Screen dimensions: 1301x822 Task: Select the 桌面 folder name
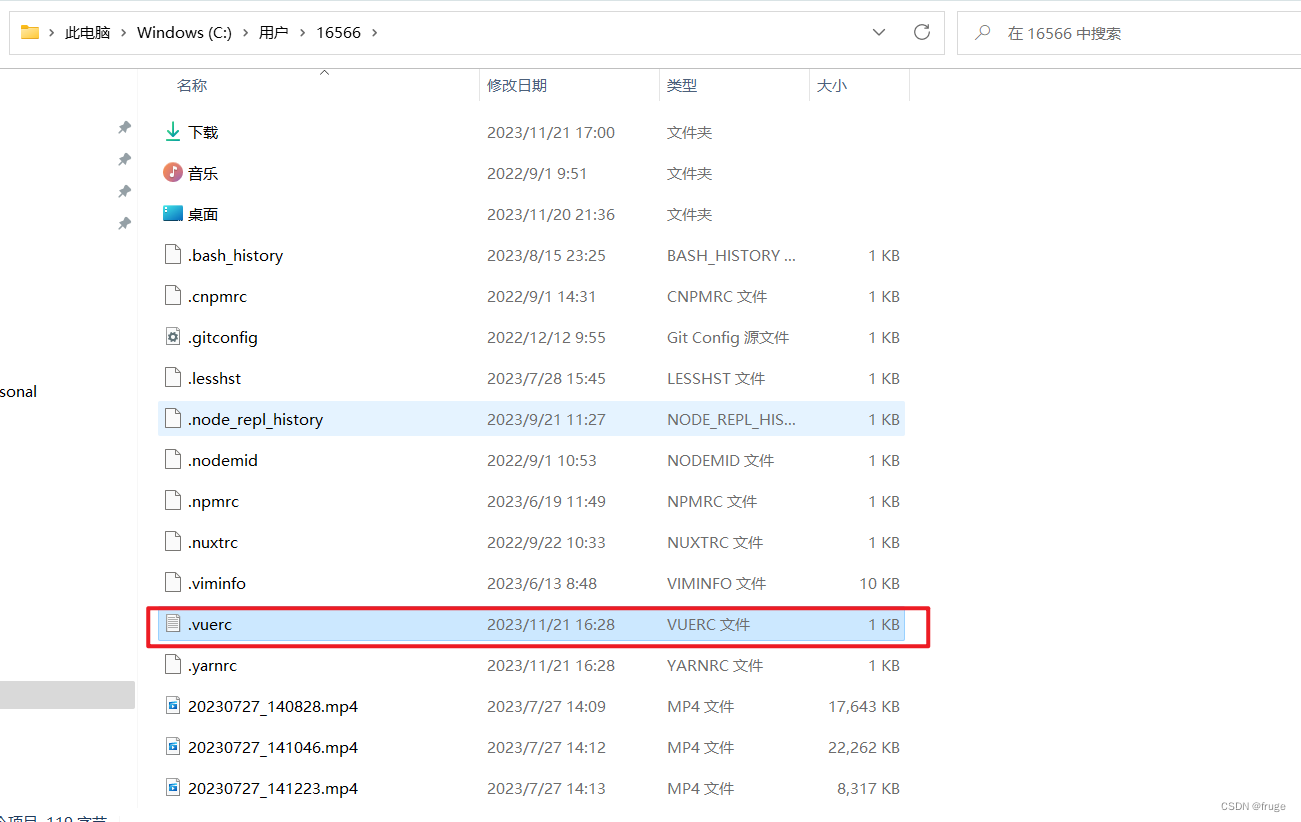(203, 214)
